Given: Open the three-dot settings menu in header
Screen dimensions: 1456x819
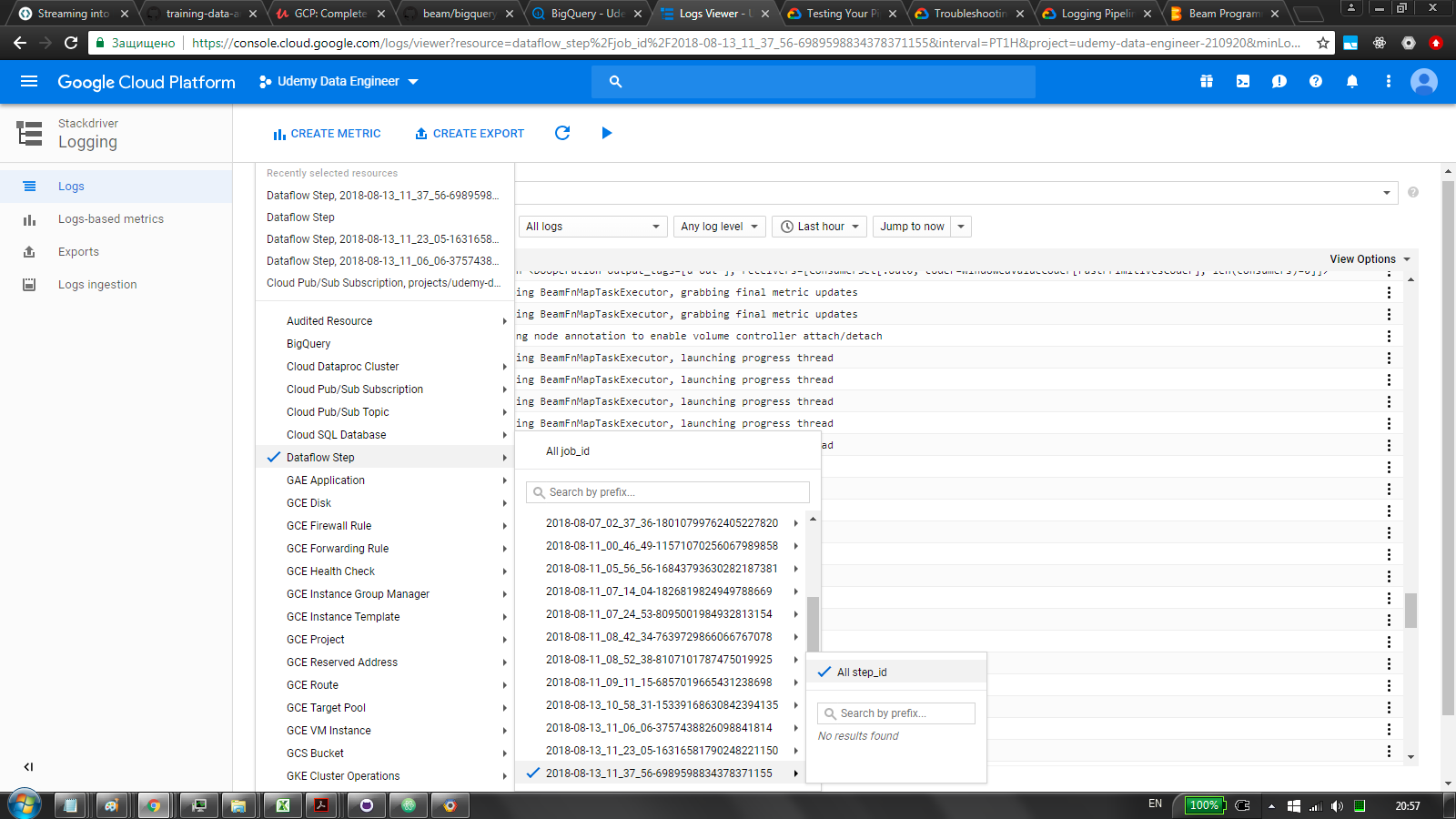Looking at the screenshot, I should [x=1389, y=82].
